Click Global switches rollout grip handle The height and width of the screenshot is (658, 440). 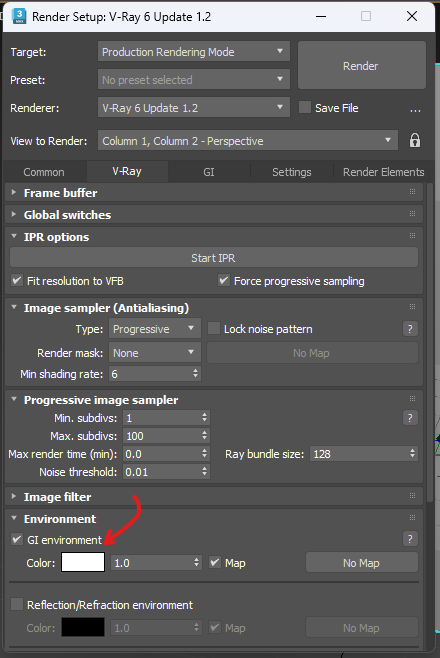point(412,214)
